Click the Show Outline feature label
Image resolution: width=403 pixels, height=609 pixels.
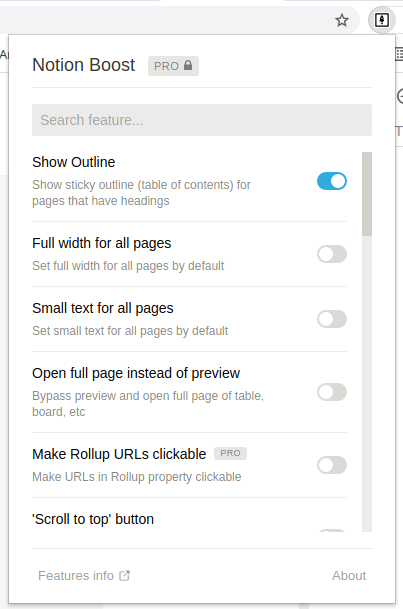(x=74, y=162)
